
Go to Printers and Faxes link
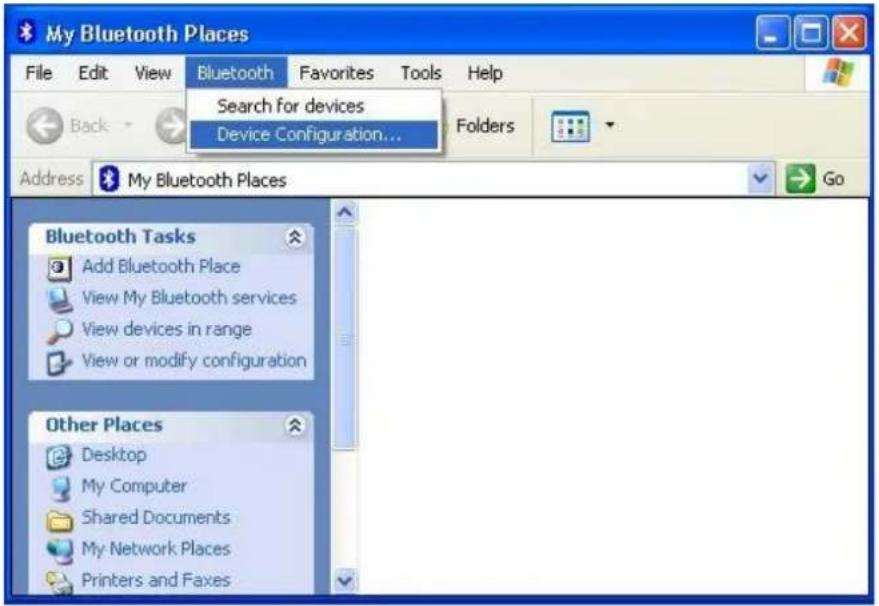pos(156,580)
